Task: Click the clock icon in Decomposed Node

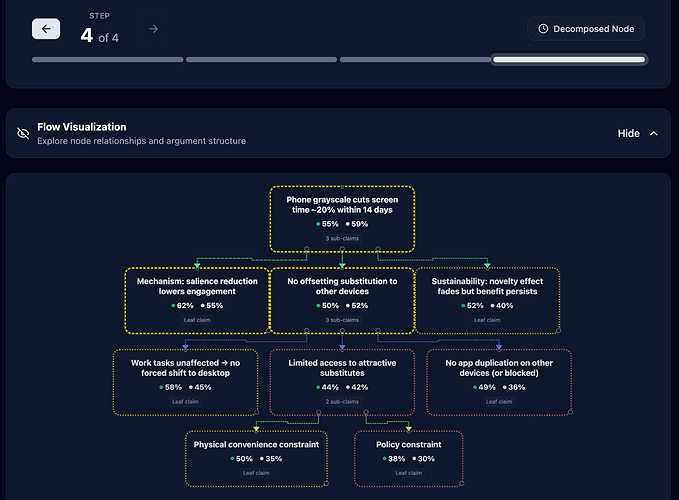Action: click(x=543, y=29)
